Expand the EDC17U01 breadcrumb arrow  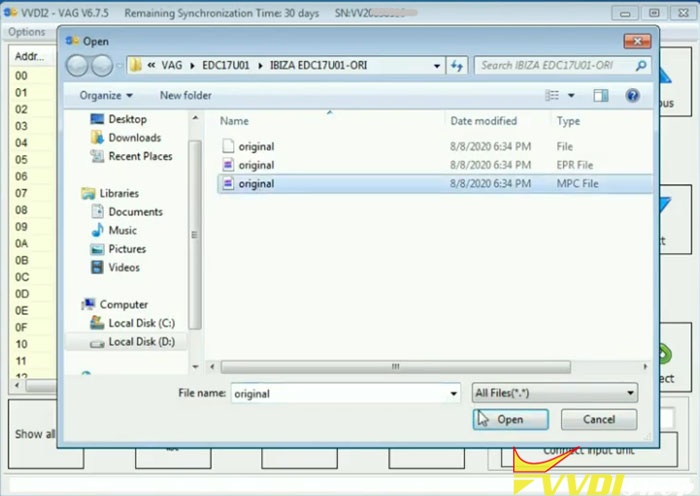[260, 66]
